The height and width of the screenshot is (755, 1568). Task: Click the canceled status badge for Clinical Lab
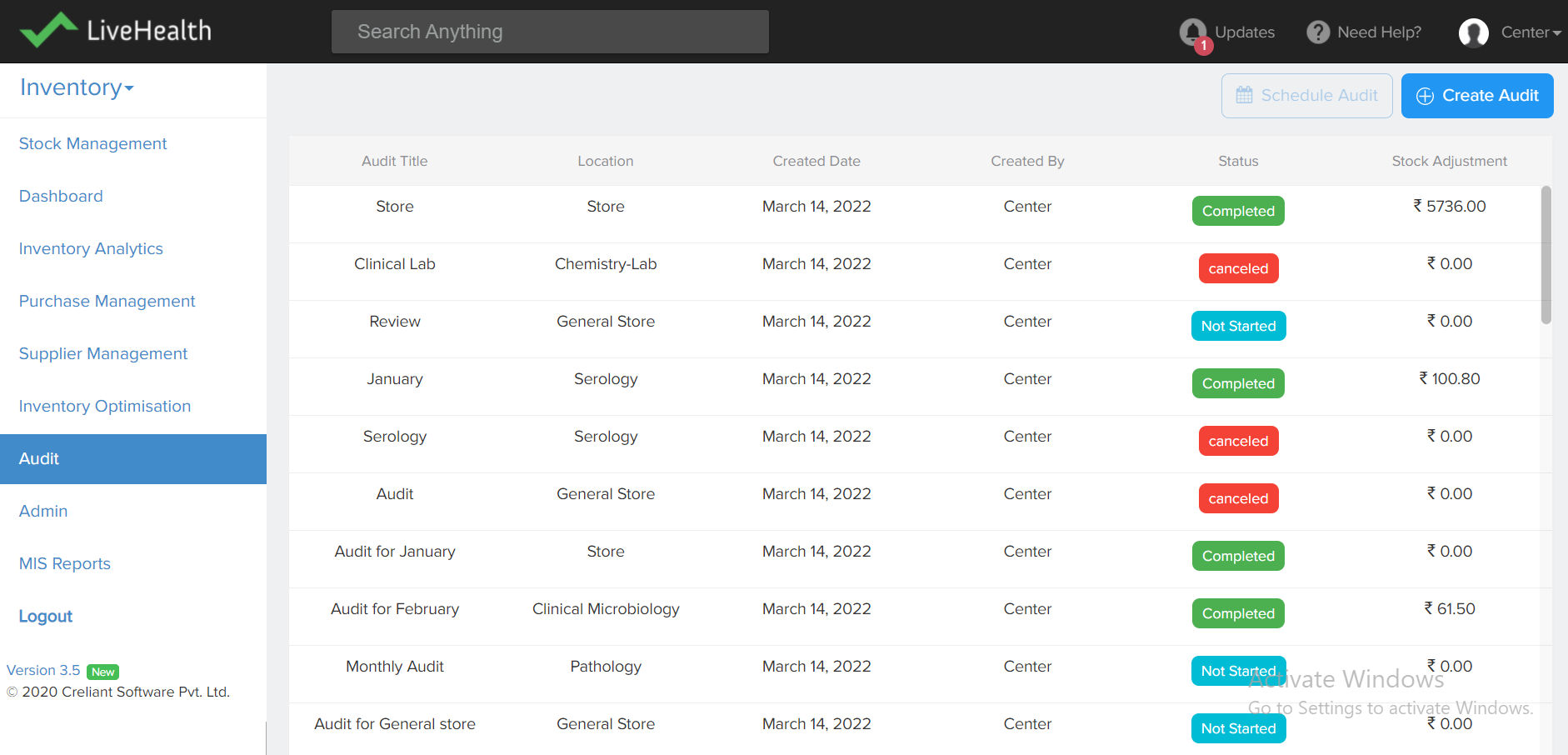coord(1238,268)
